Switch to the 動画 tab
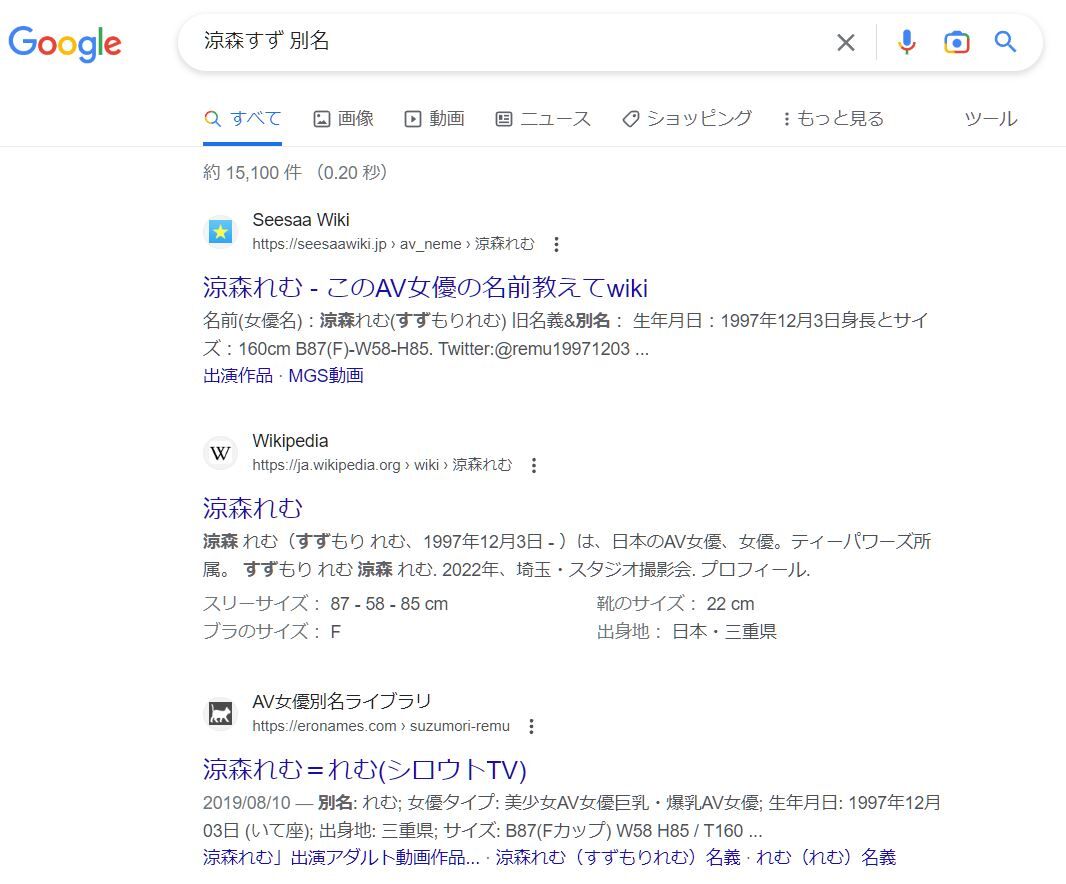The image size is (1066, 884). [434, 119]
